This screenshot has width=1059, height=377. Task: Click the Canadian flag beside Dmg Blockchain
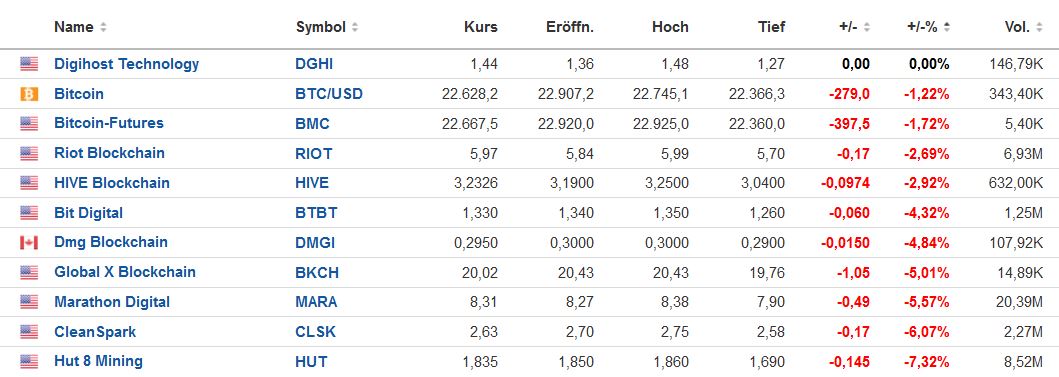click(x=29, y=243)
